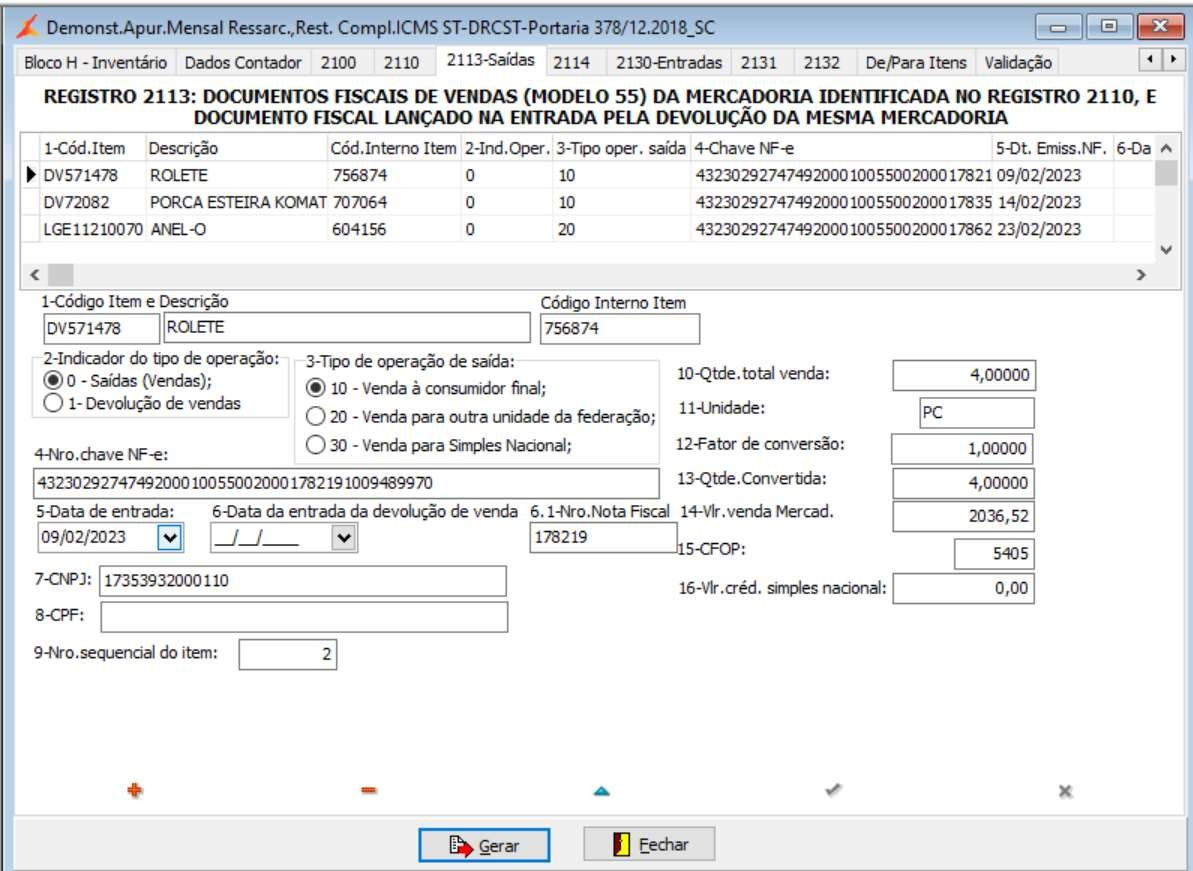
Task: Click the X cancel-edit icon
Action: click(x=1065, y=791)
